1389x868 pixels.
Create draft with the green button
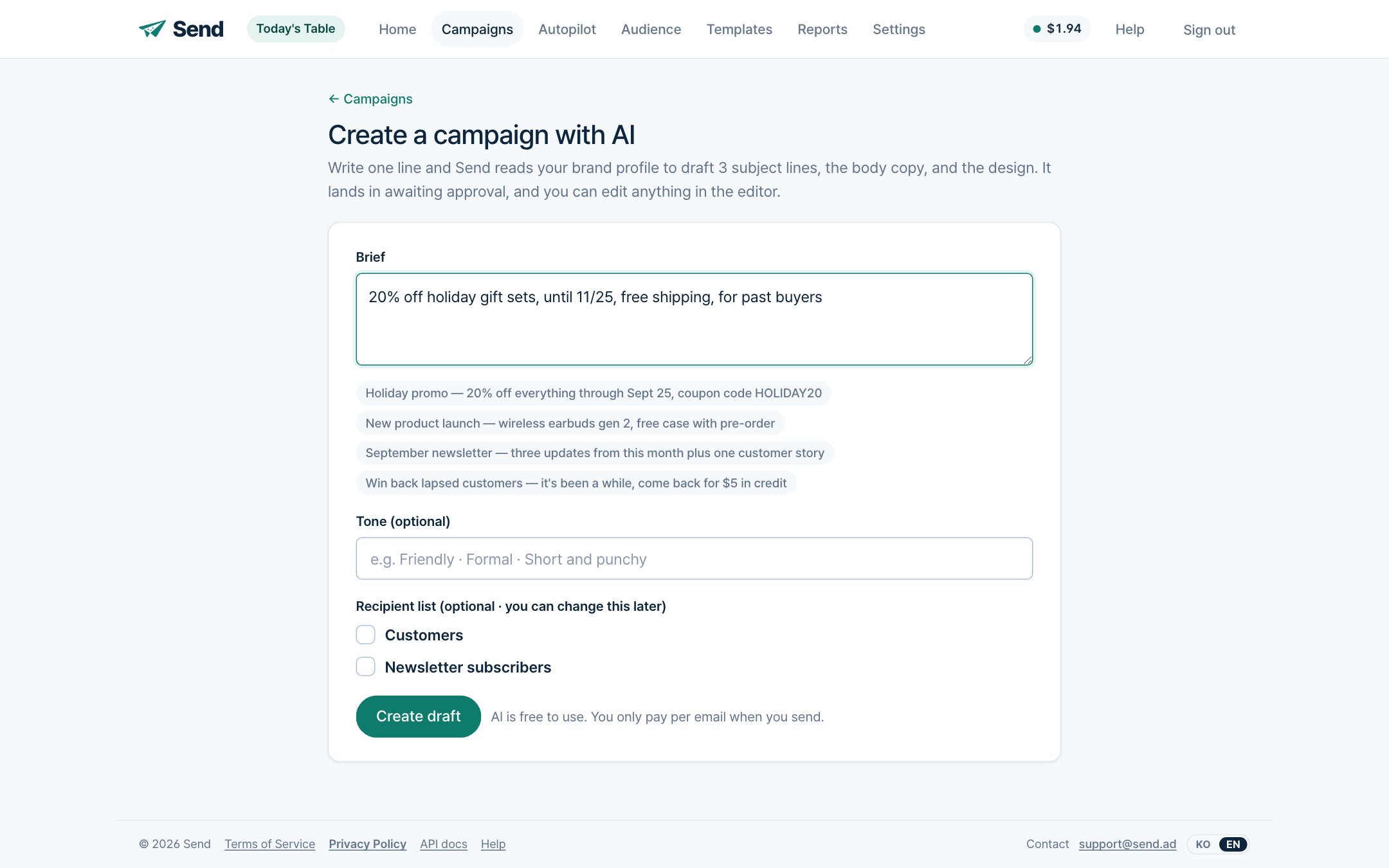(x=419, y=716)
